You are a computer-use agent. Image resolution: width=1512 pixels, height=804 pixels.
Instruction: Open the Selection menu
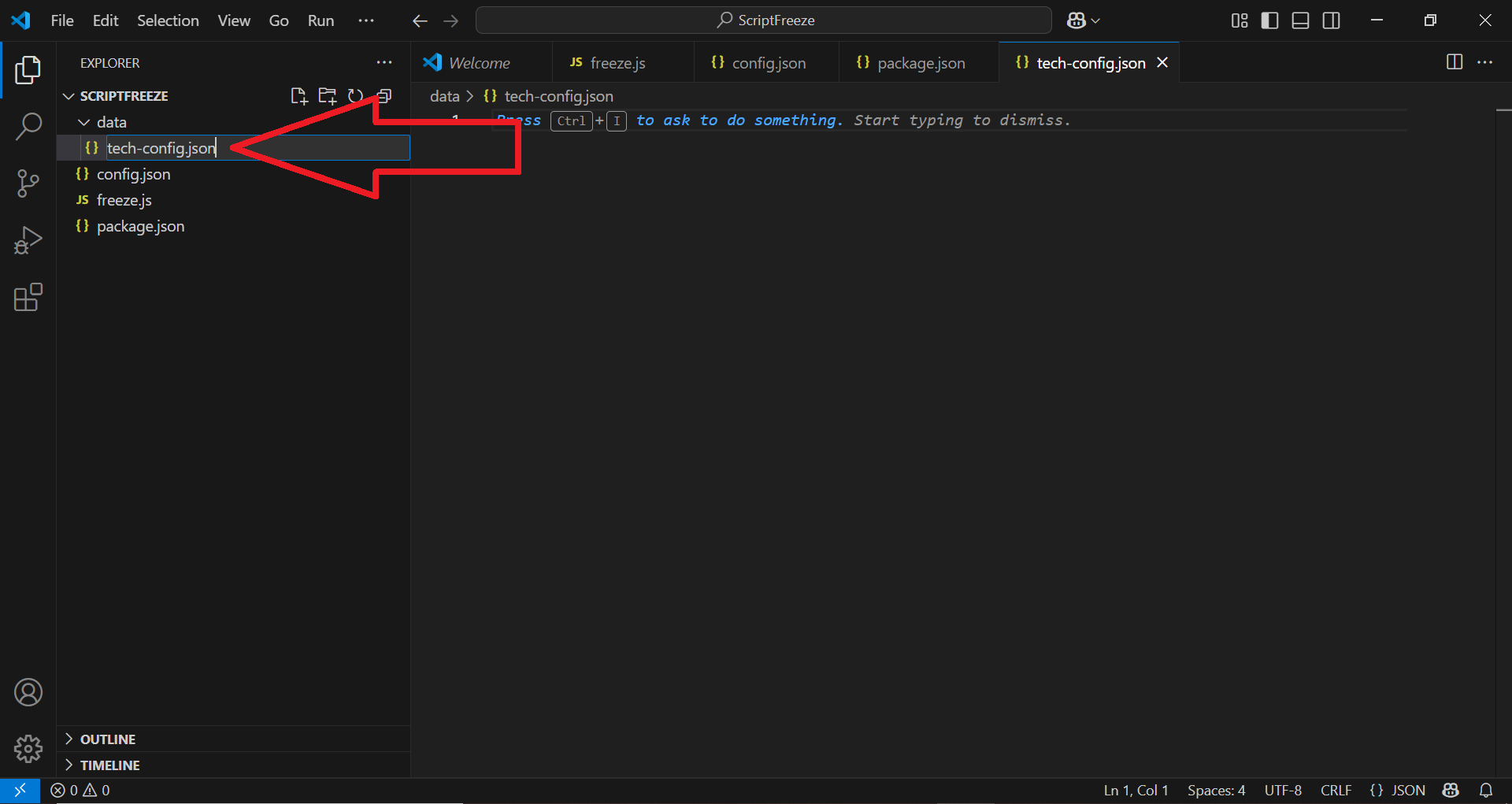(x=168, y=20)
